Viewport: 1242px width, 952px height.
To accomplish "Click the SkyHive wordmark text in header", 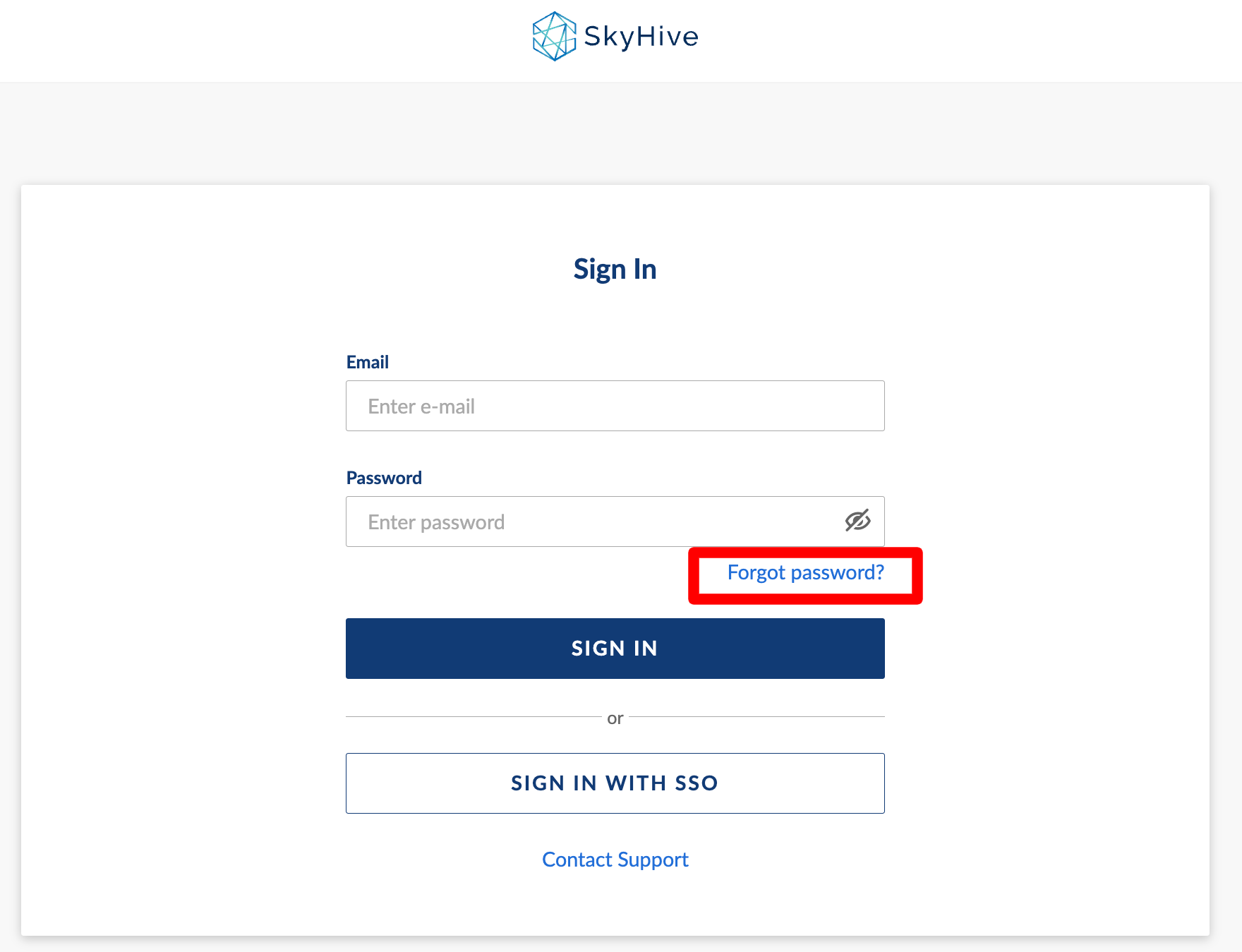I will click(x=641, y=37).
